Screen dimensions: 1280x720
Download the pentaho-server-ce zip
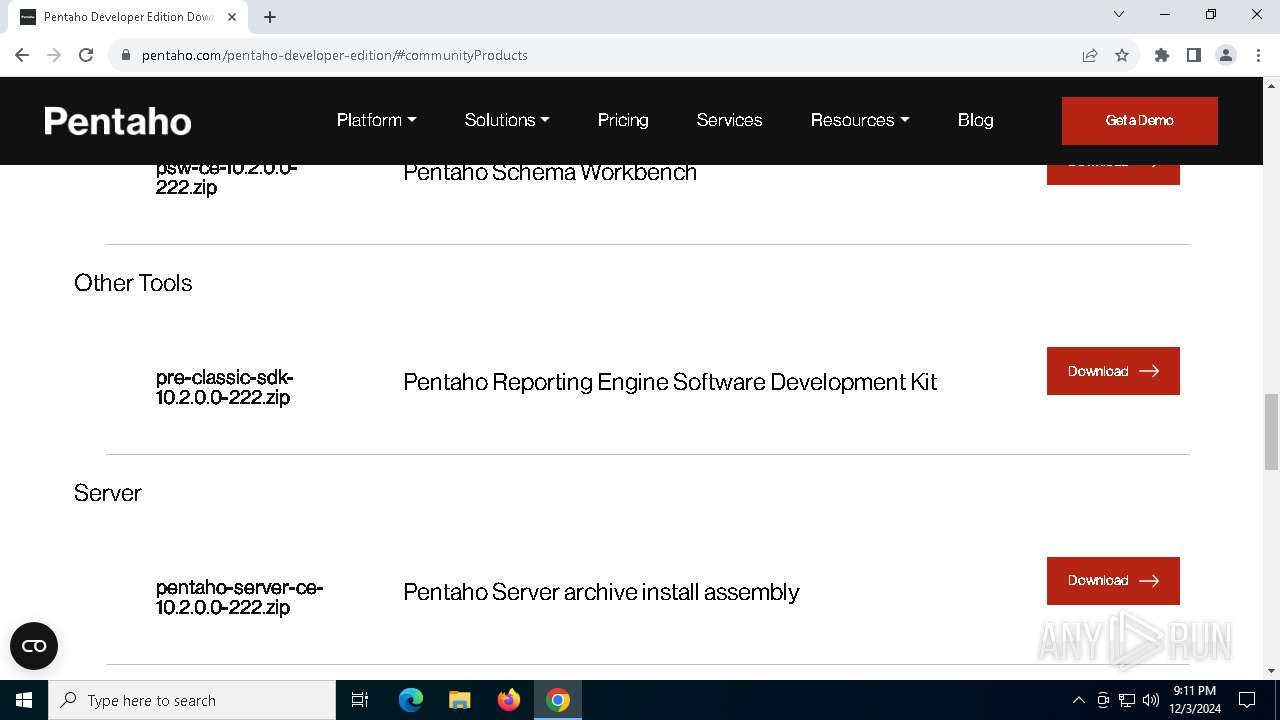1113,581
